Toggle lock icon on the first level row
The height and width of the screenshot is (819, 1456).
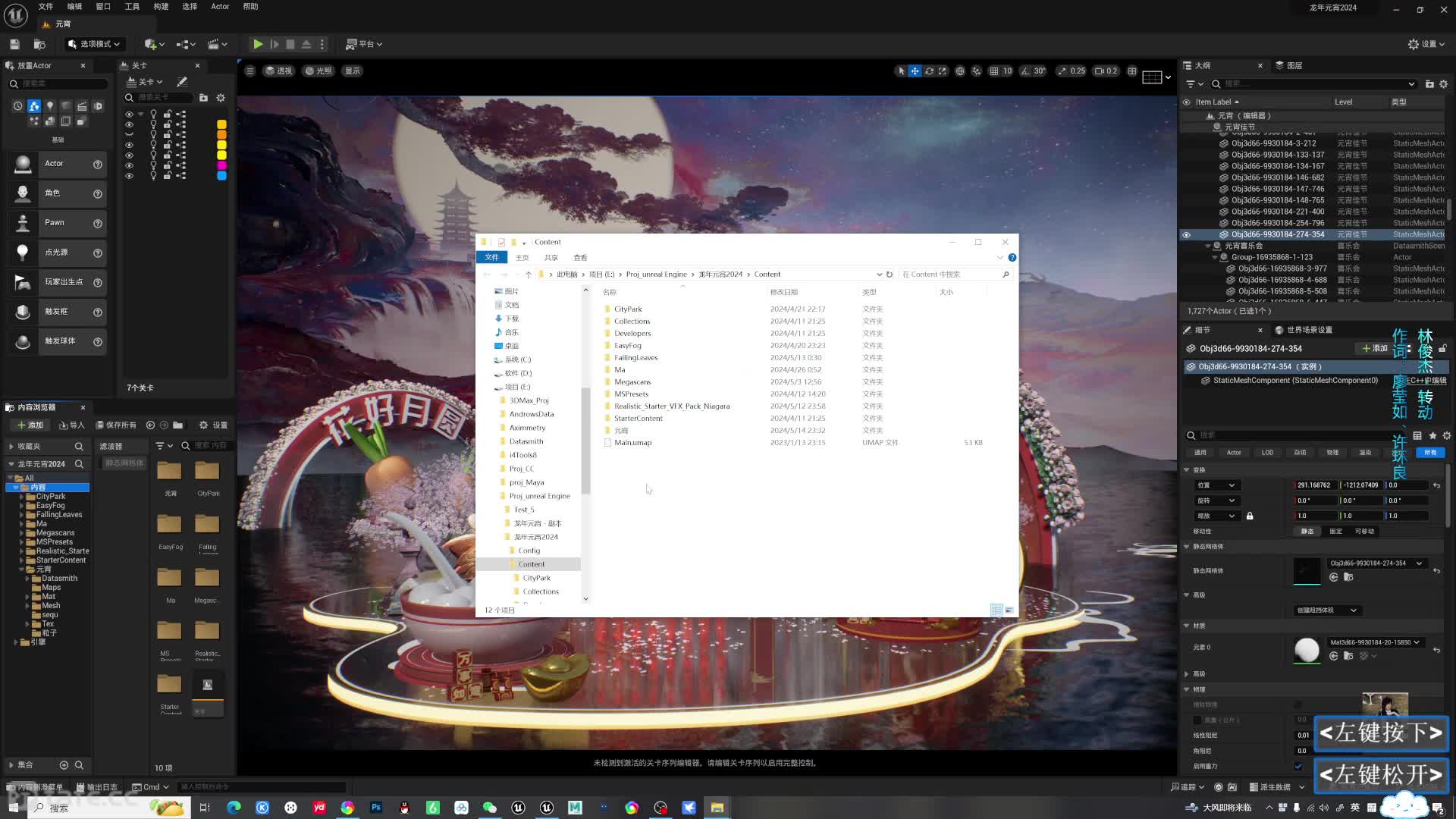point(168,115)
